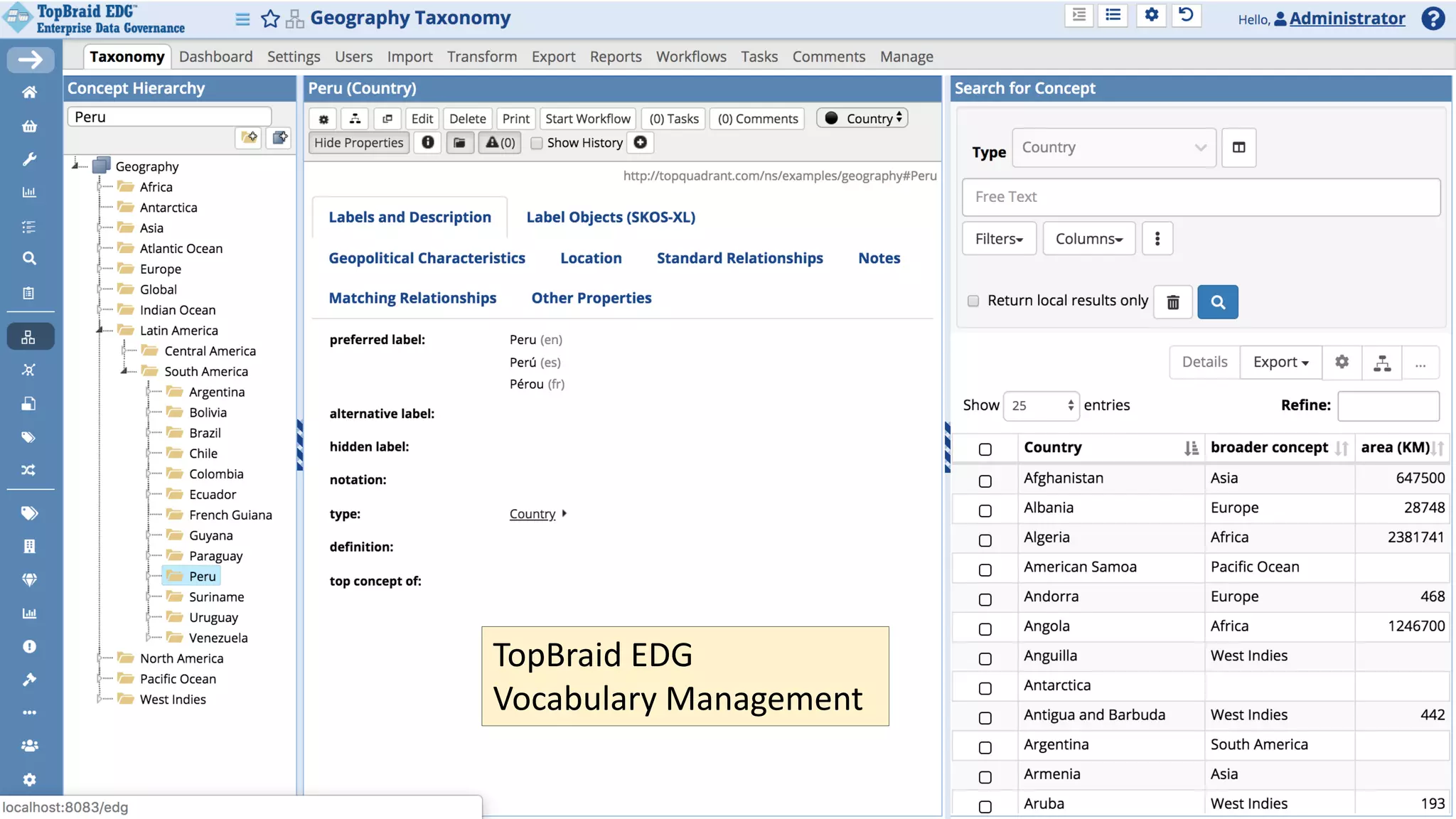Check the Aruba row checkbox
Image resolution: width=1456 pixels, height=819 pixels.
pos(985,807)
